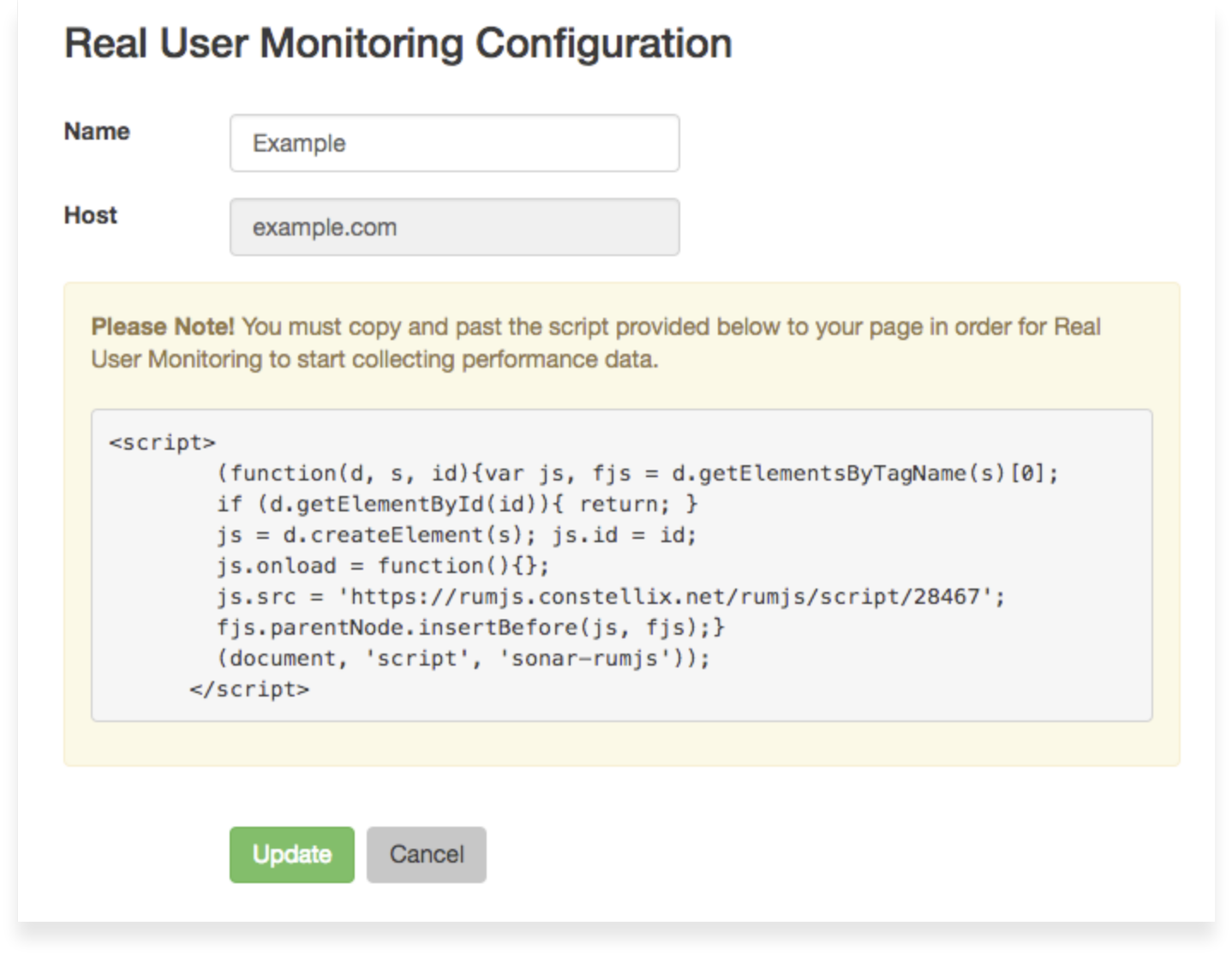Click the note line 'User Monitoring to start collecting'
The width and height of the screenshot is (1232, 956).
(374, 359)
